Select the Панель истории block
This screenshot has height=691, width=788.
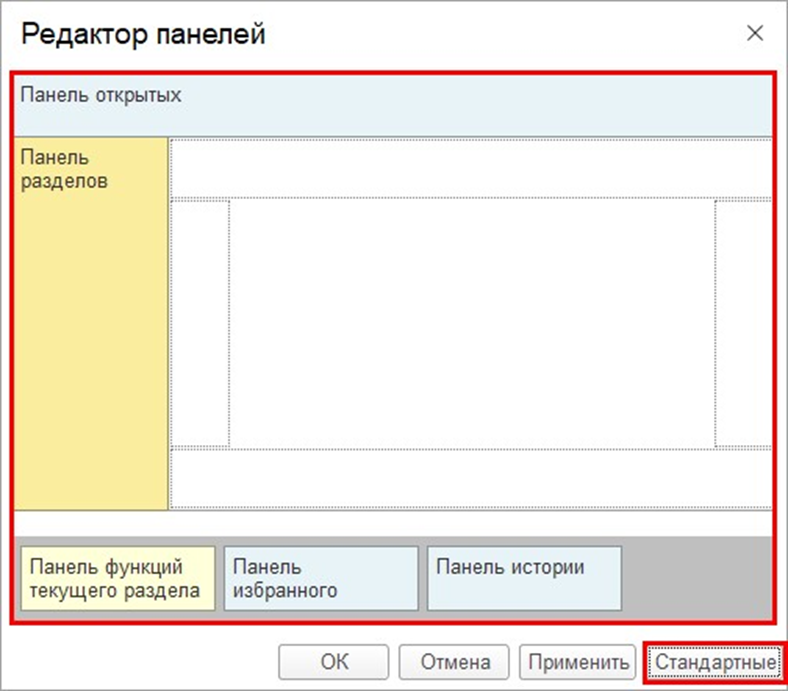coord(524,578)
